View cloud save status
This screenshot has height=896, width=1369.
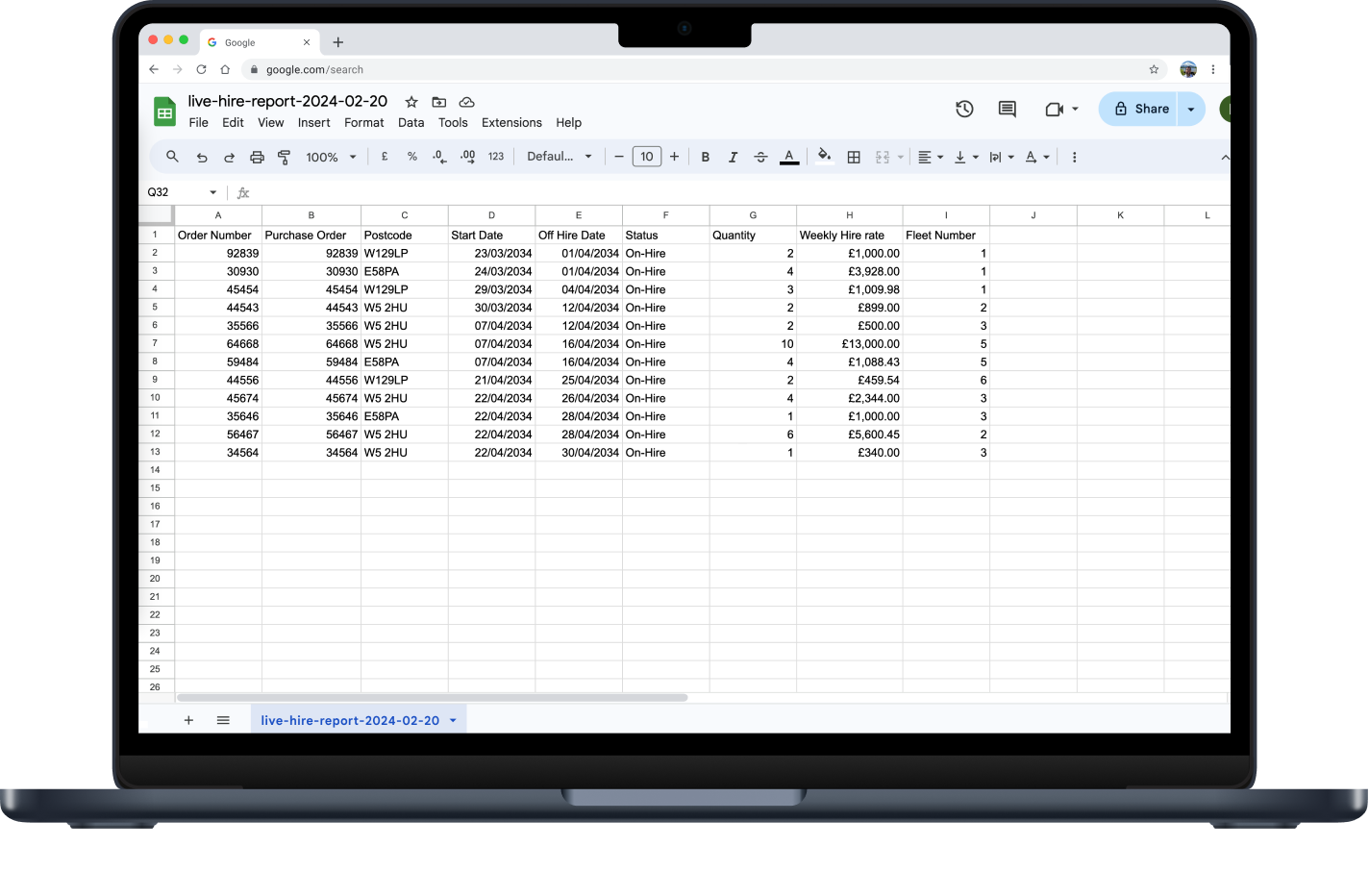[467, 102]
